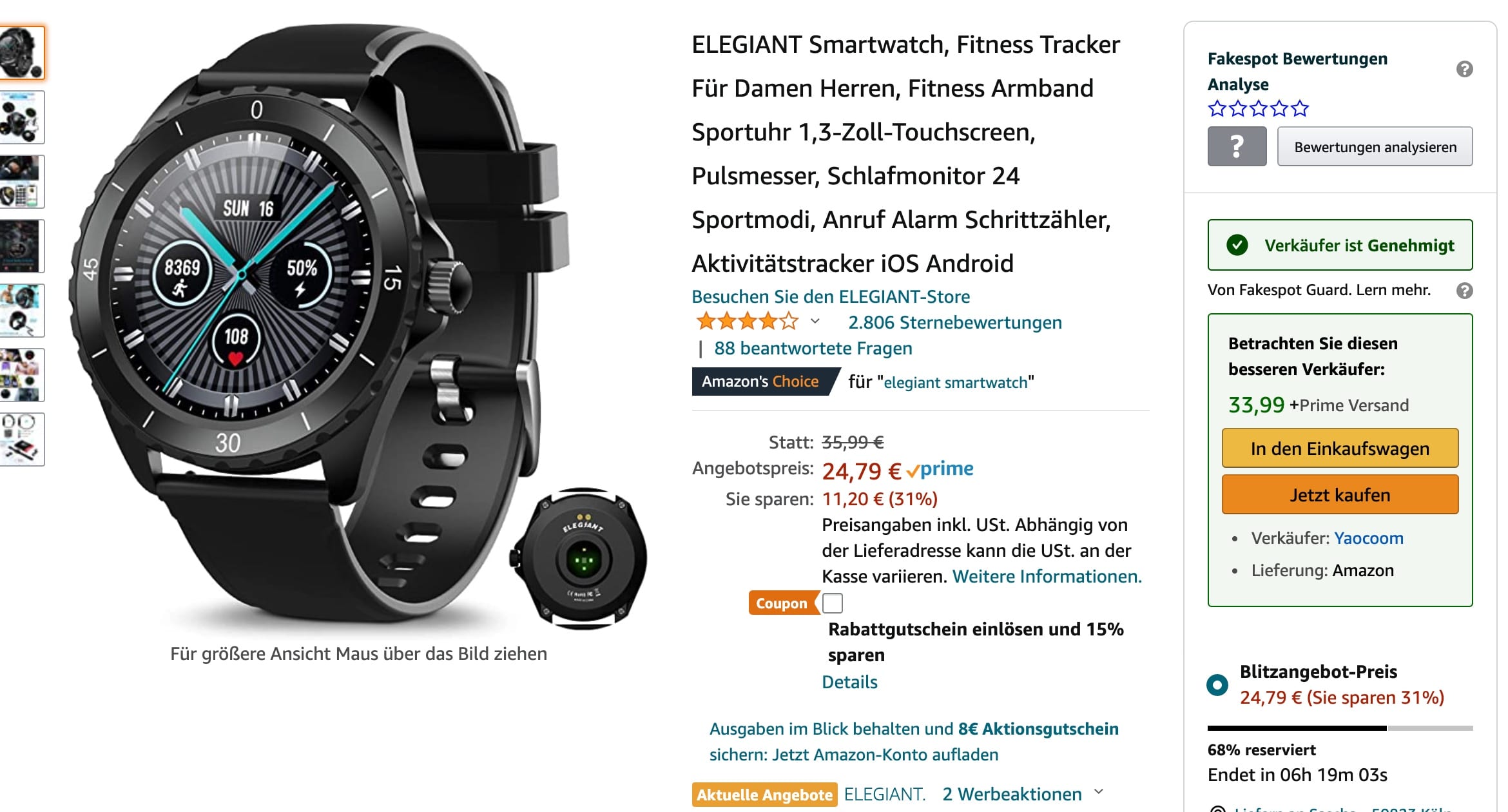Click the Fakespot empty star rating icons
Viewport: 1508px width, 812px height.
1258,108
